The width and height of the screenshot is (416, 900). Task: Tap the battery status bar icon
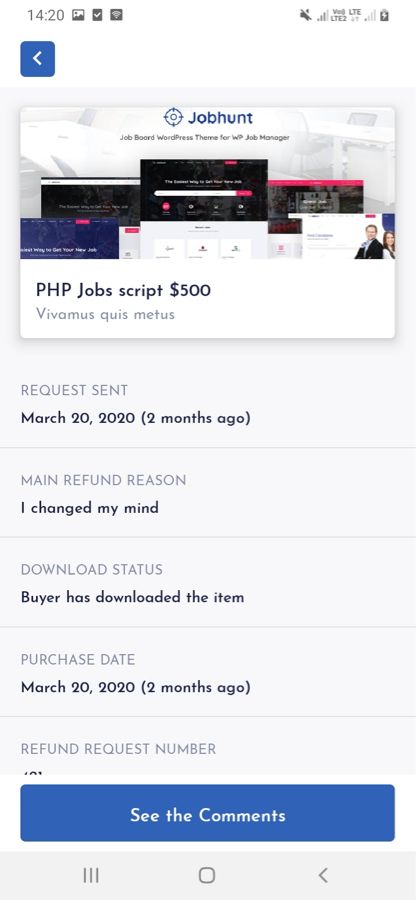[x=384, y=15]
